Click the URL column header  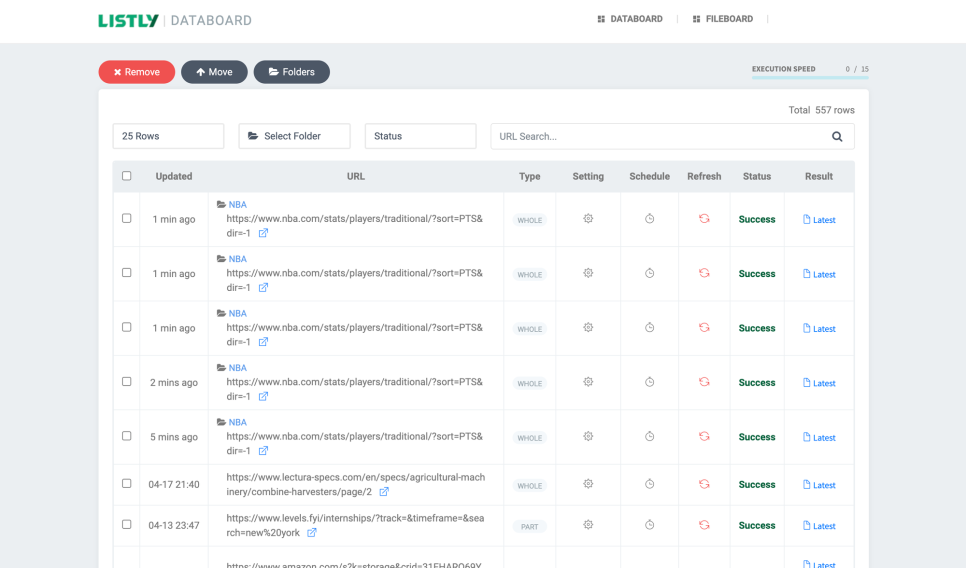click(355, 176)
